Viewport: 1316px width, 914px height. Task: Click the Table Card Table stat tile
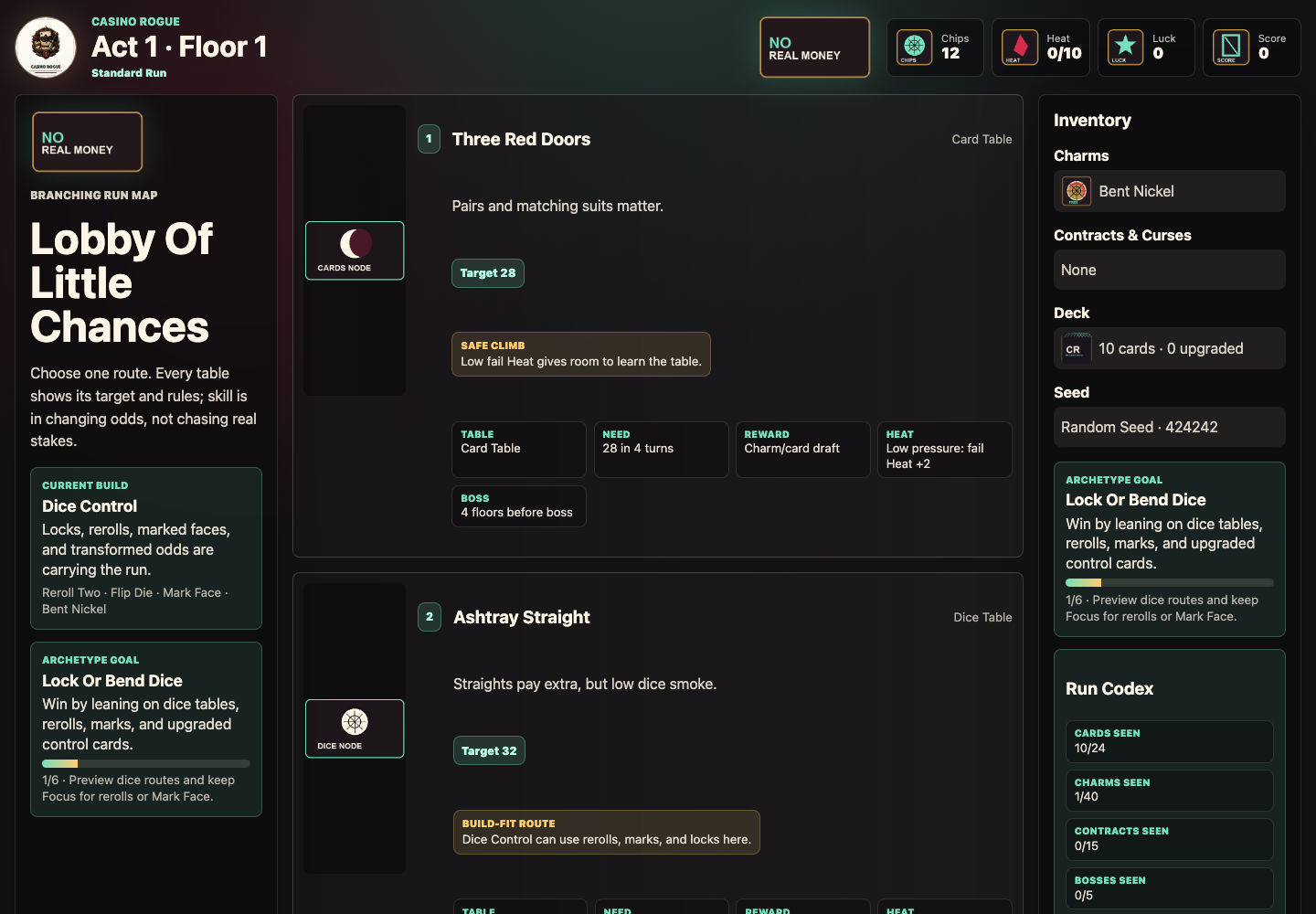(519, 450)
